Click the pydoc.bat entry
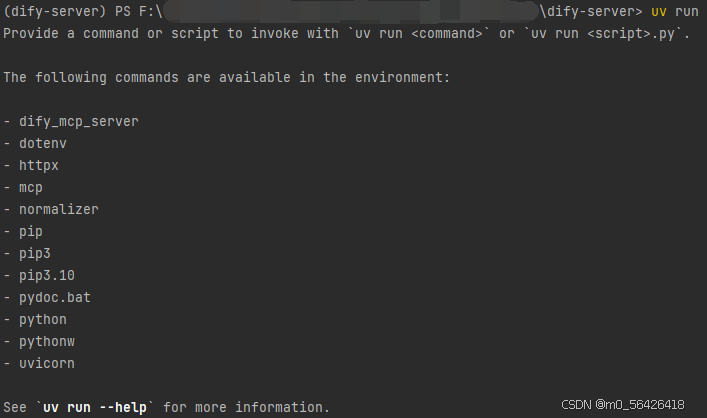This screenshot has width=707, height=418. click(x=55, y=298)
